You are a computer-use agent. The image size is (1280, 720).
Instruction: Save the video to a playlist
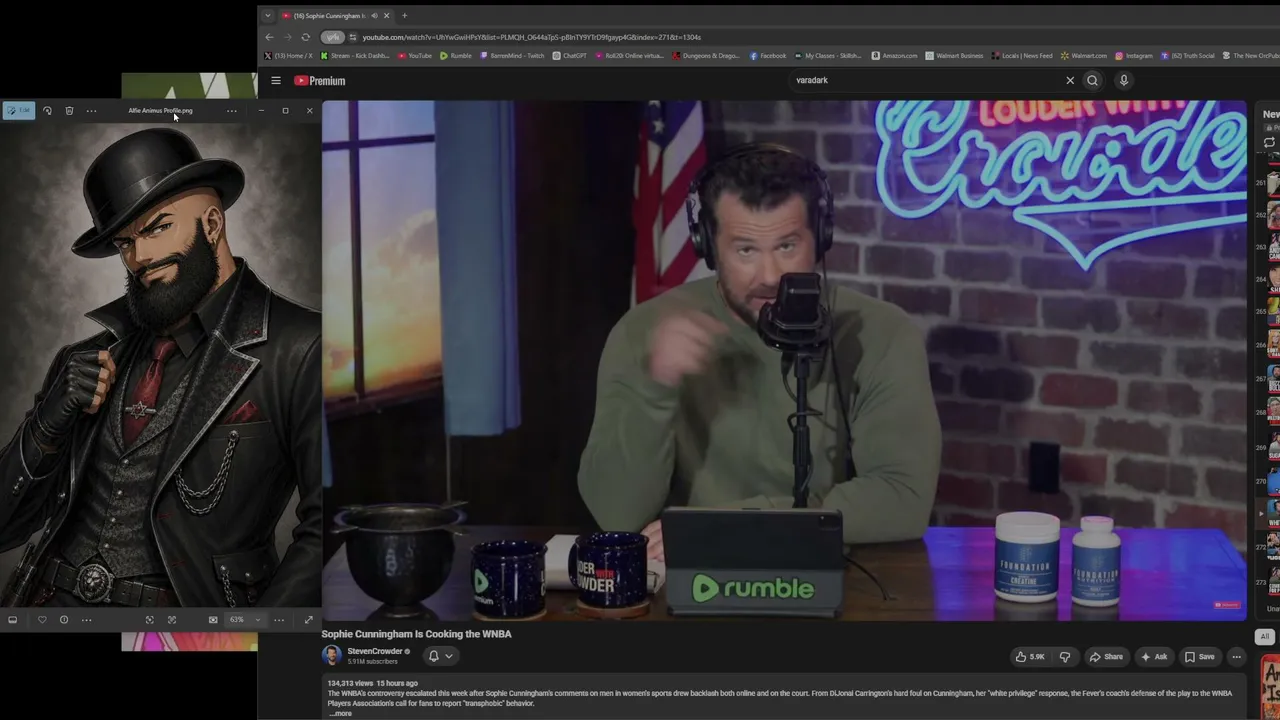[1200, 657]
